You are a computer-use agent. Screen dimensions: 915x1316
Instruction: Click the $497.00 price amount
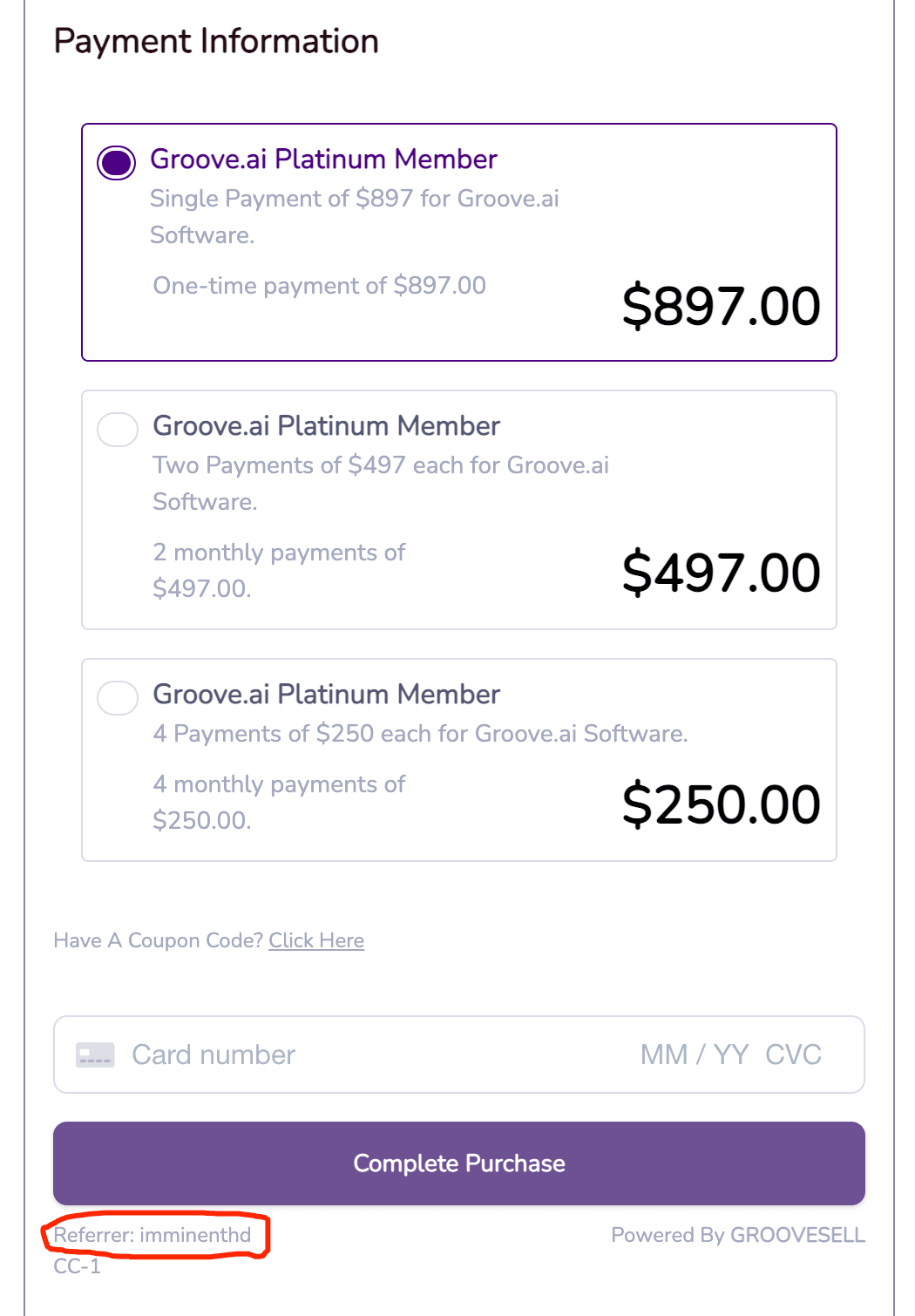click(x=721, y=573)
